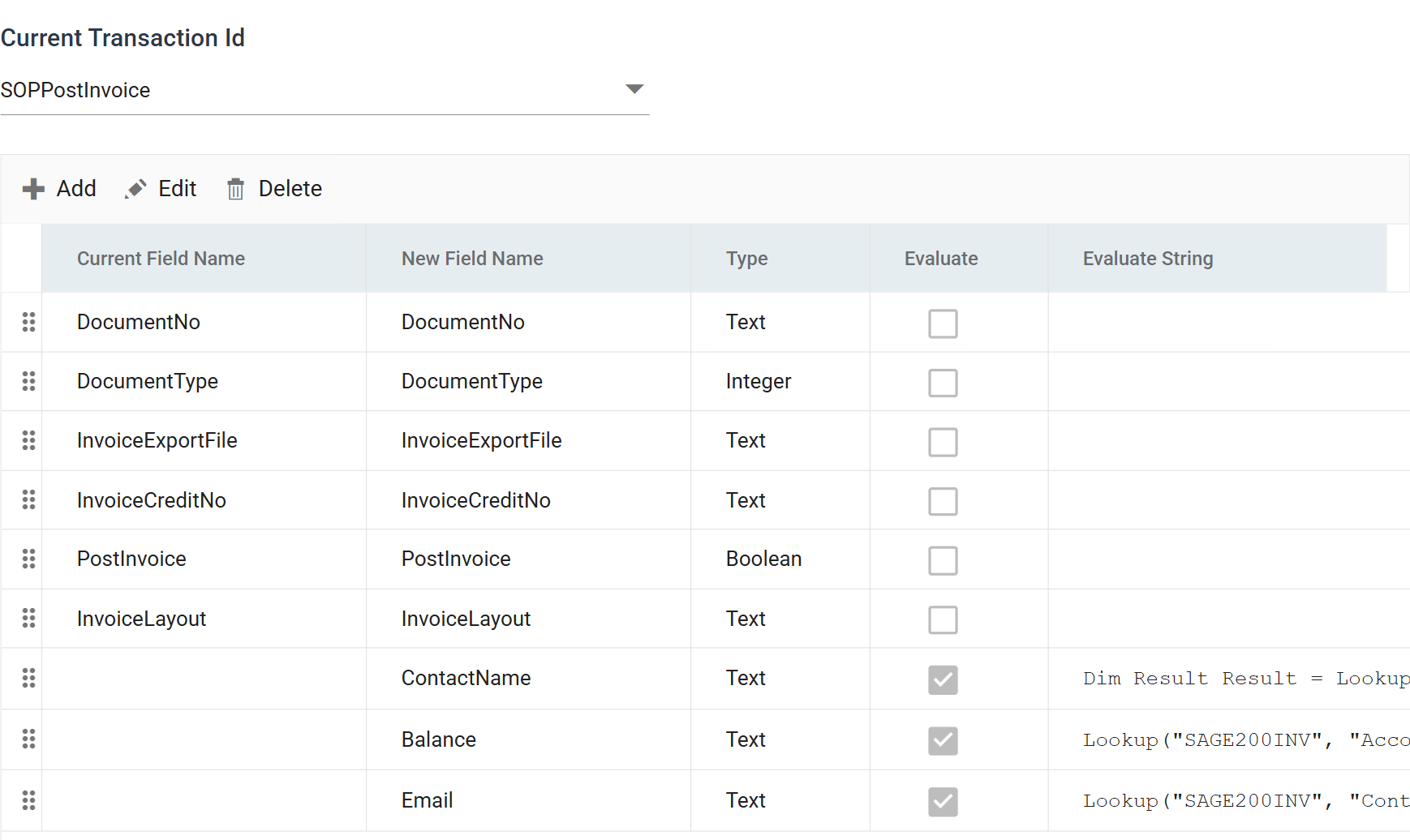Enable Evaluate checkbox for DocumentNo

coord(943,324)
